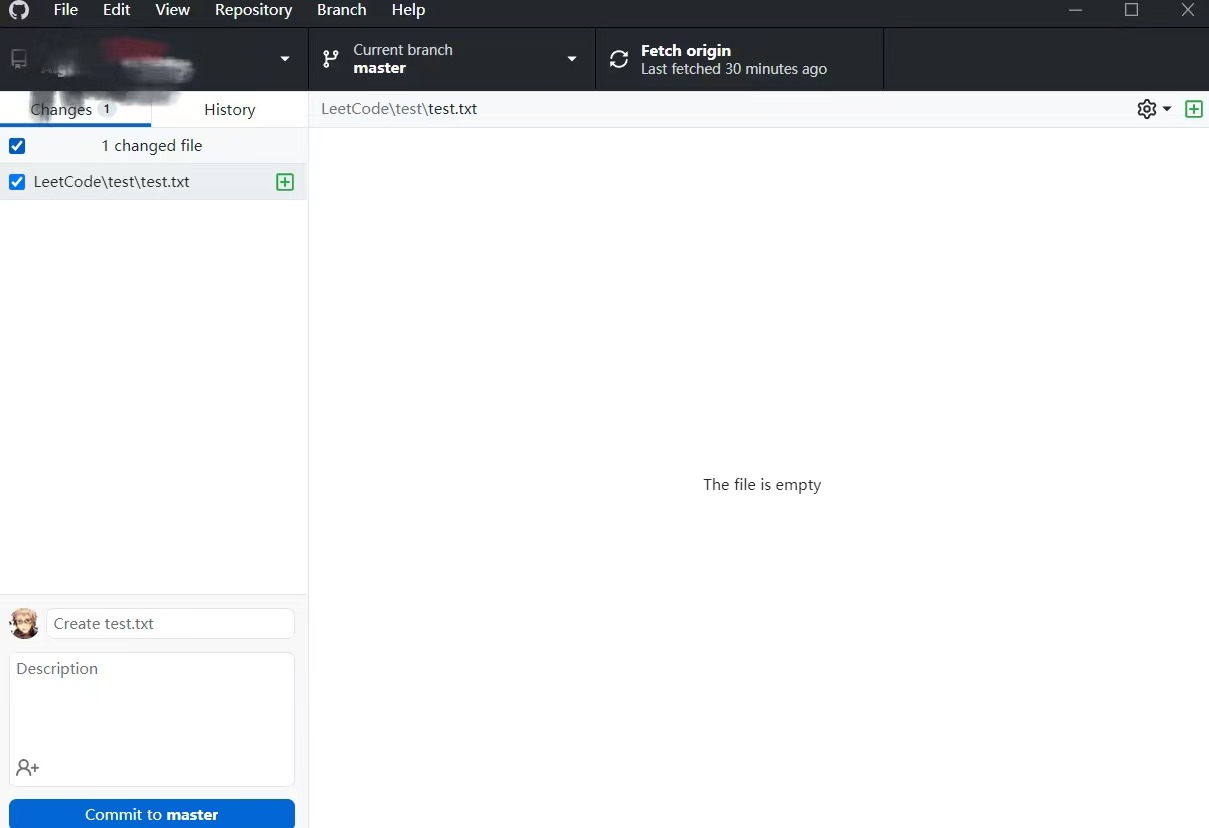Click the green added-file icon beside test.txt
This screenshot has height=828, width=1209.
tap(285, 181)
